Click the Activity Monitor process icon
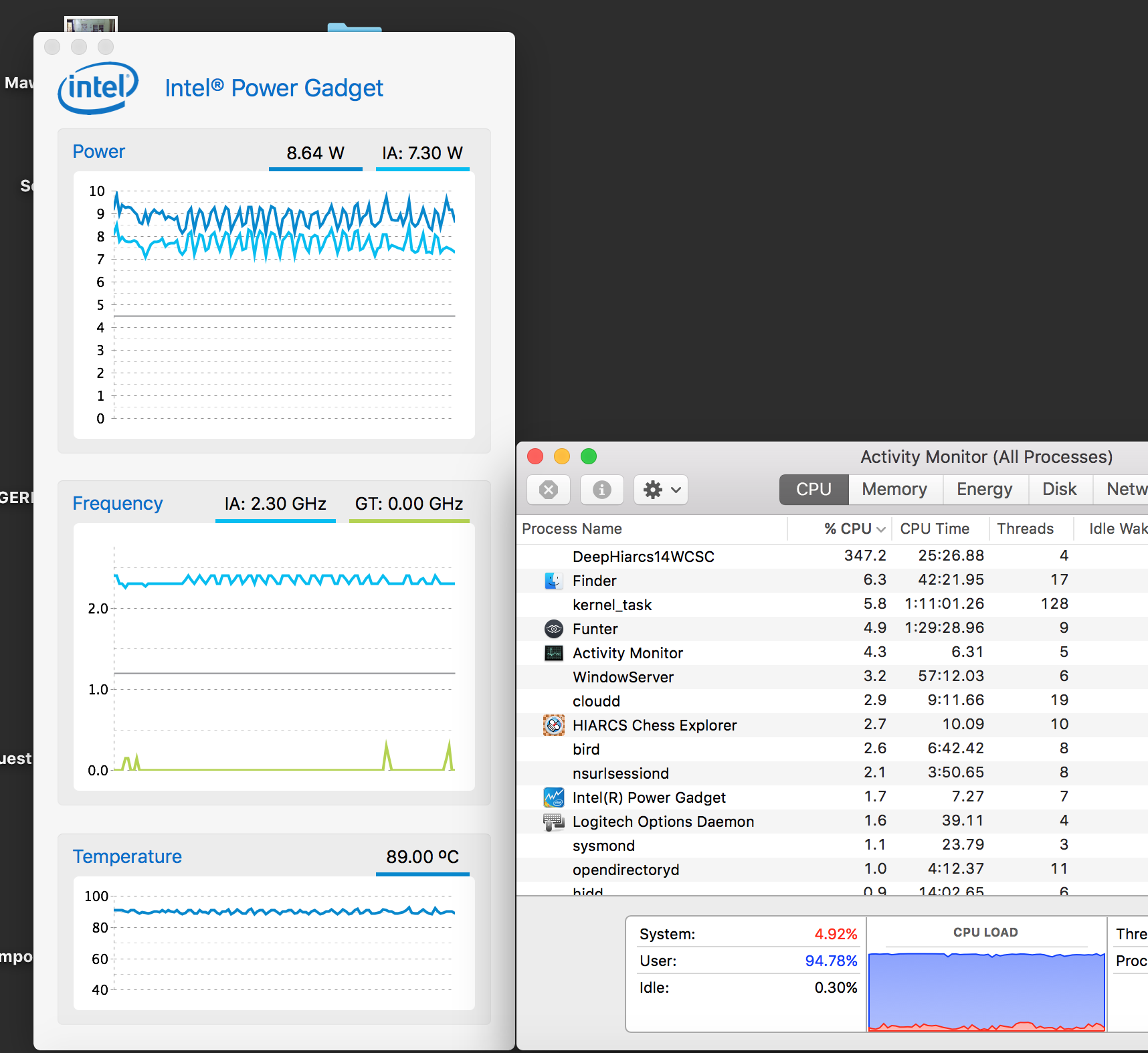 click(553, 653)
